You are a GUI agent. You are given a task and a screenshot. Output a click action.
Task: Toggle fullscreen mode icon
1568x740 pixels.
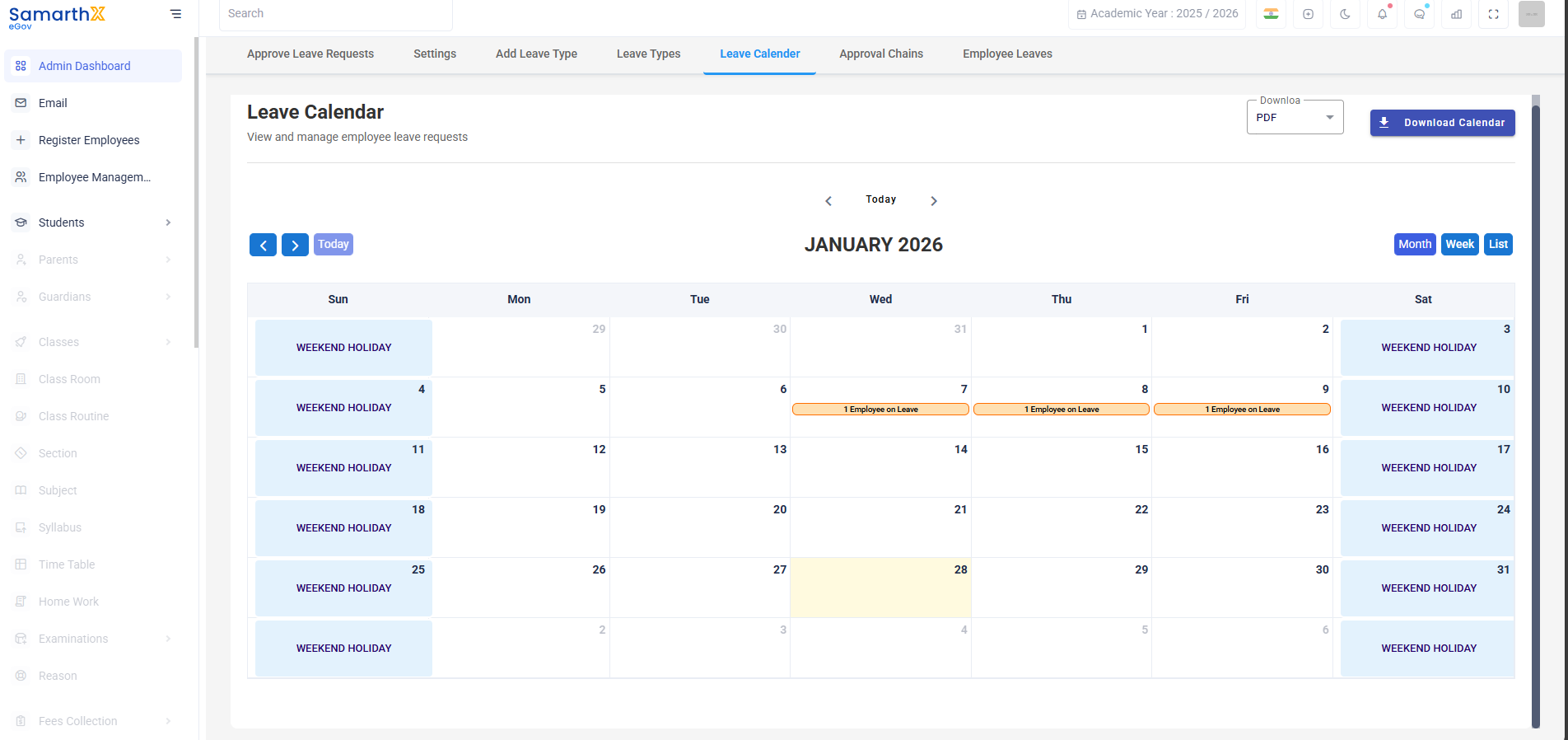tap(1493, 14)
